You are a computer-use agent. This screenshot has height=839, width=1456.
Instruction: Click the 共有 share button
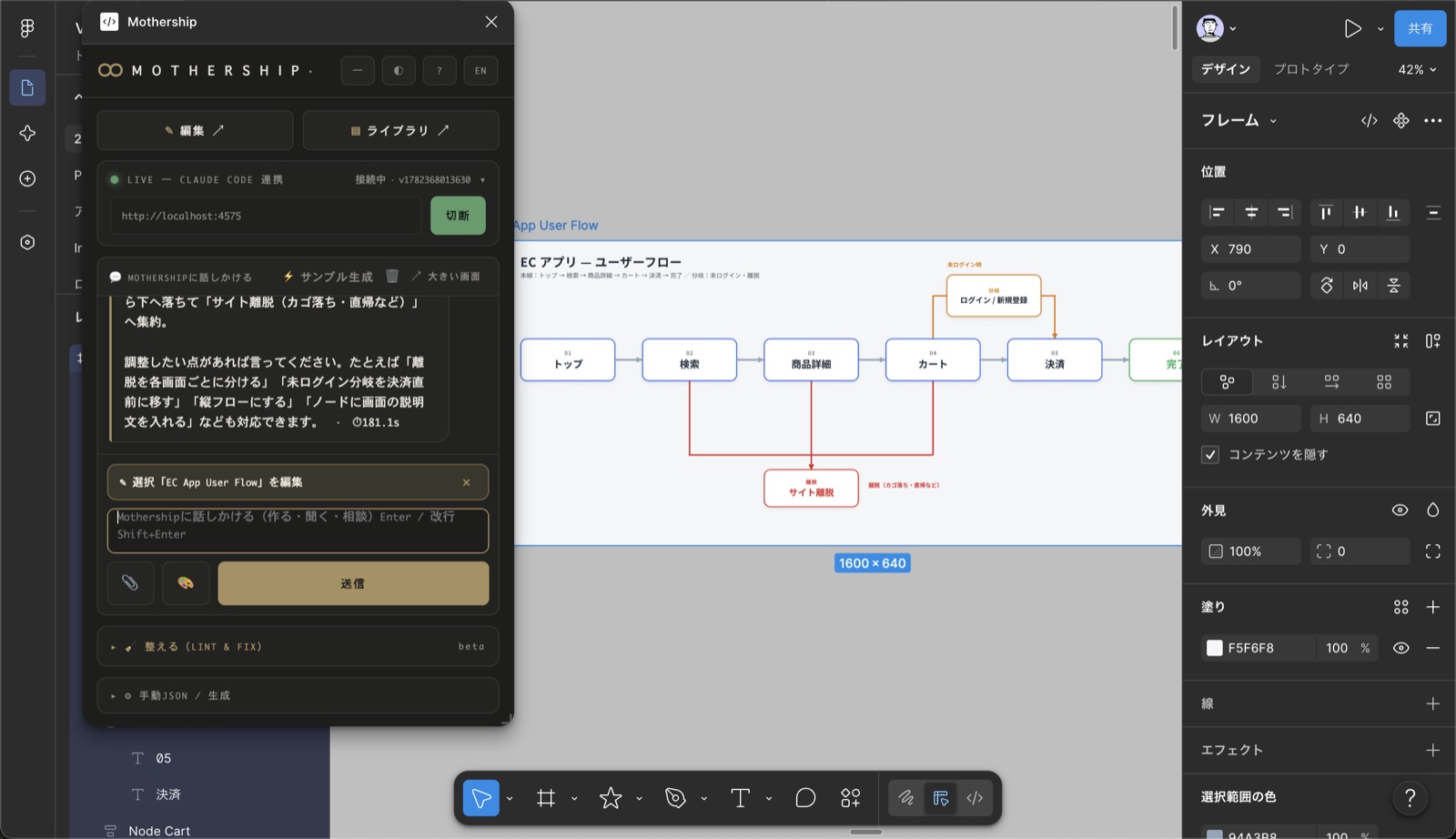pyautogui.click(x=1421, y=28)
